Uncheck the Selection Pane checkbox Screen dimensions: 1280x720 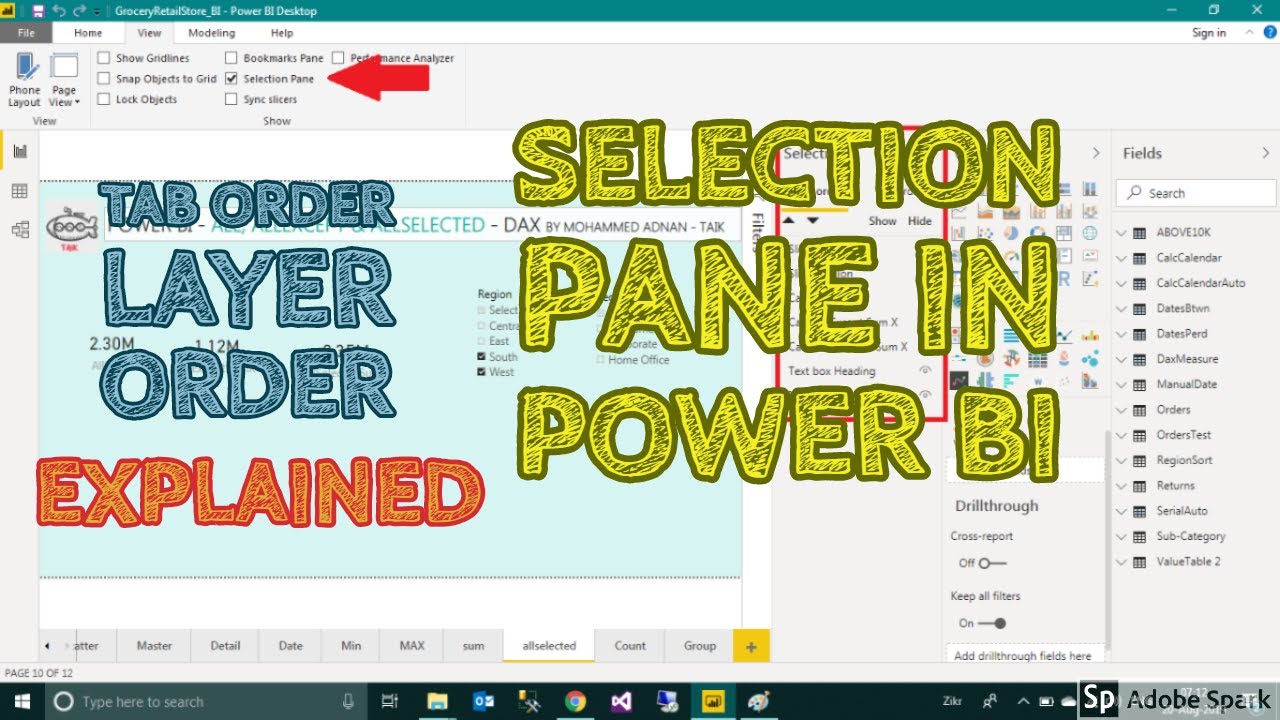pyautogui.click(x=232, y=78)
